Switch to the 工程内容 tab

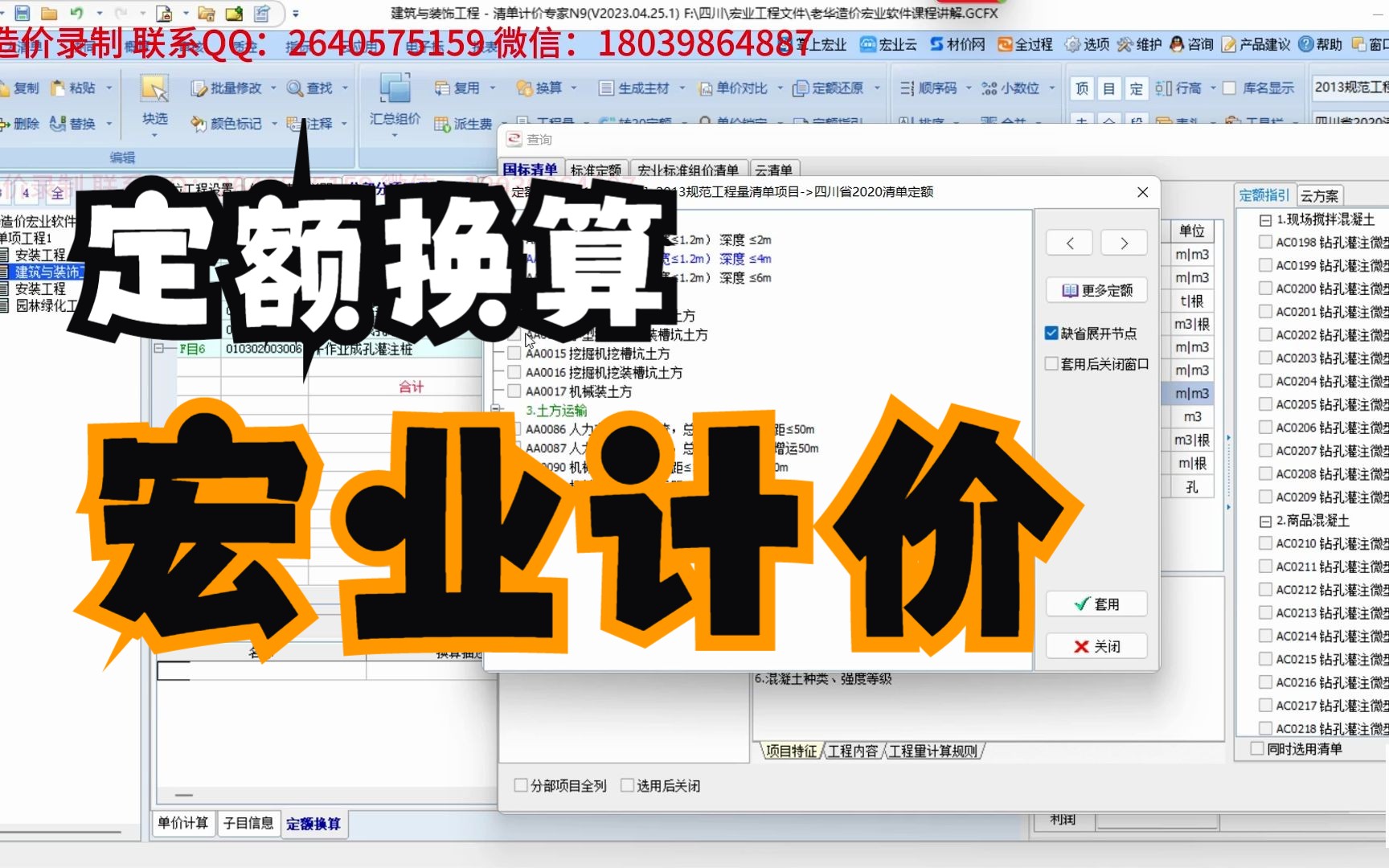[853, 751]
